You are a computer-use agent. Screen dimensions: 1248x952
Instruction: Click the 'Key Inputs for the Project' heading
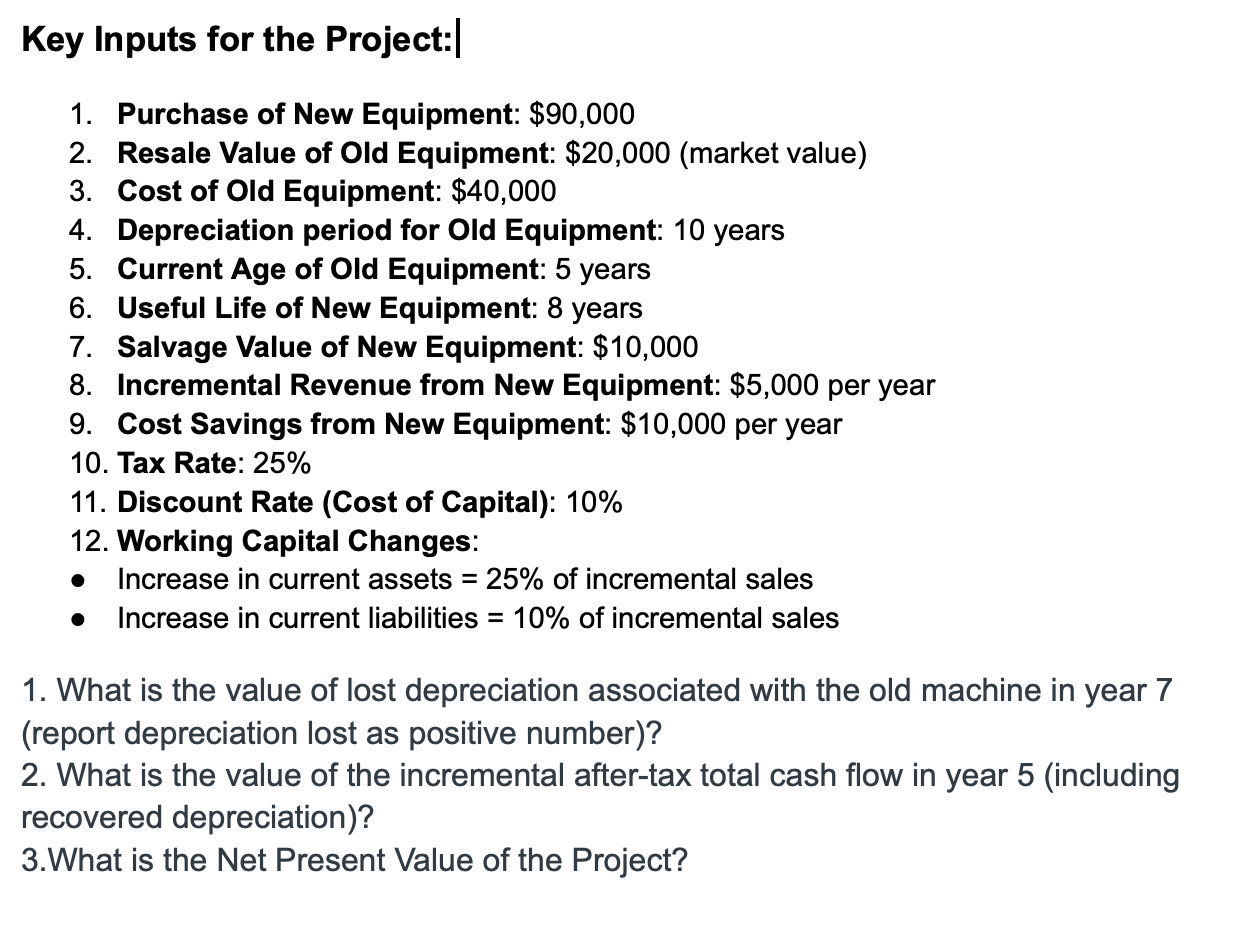click(236, 40)
